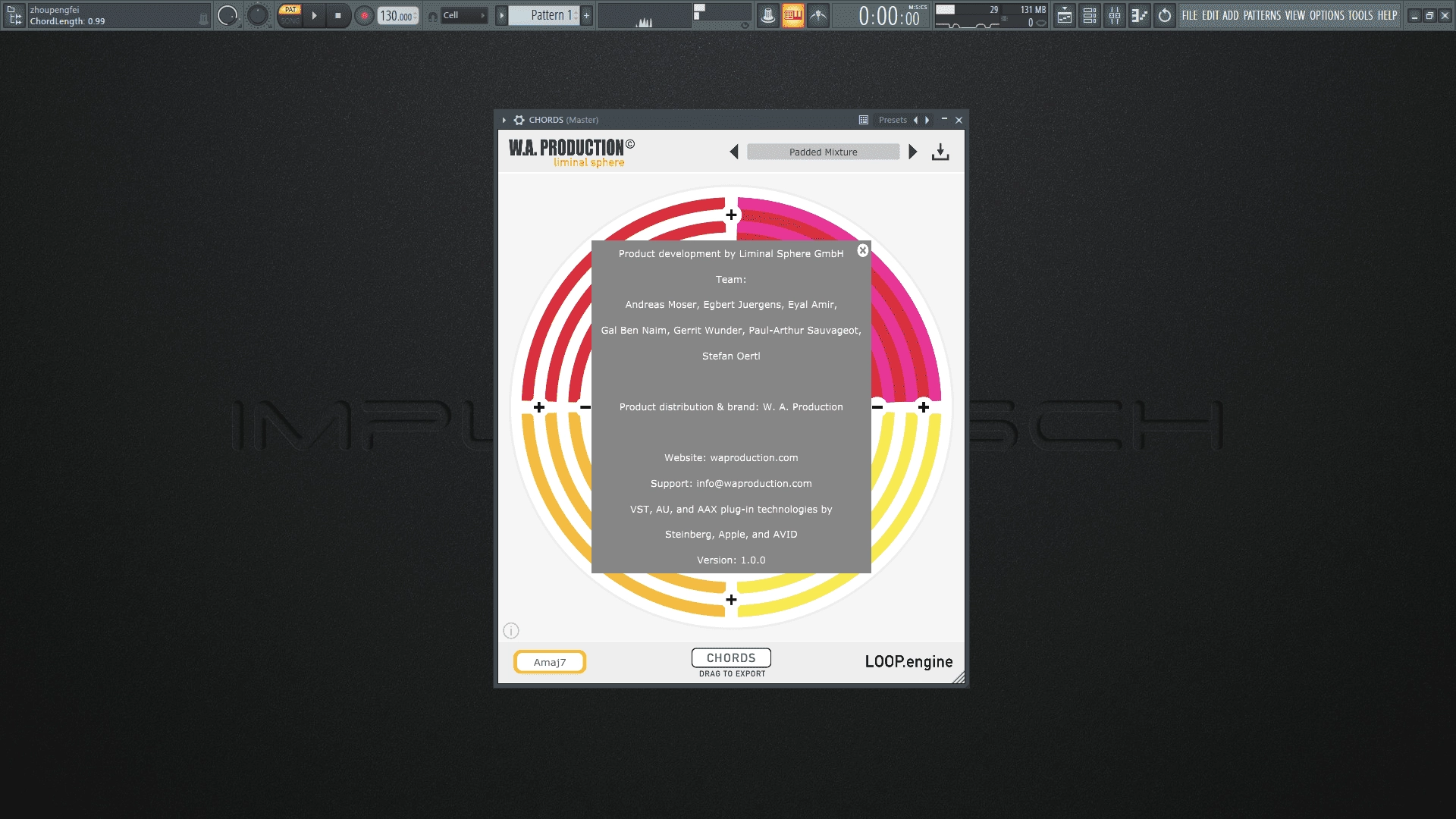Open the Presets menu in plugin titlebar
This screenshot has height=819, width=1456.
[893, 120]
